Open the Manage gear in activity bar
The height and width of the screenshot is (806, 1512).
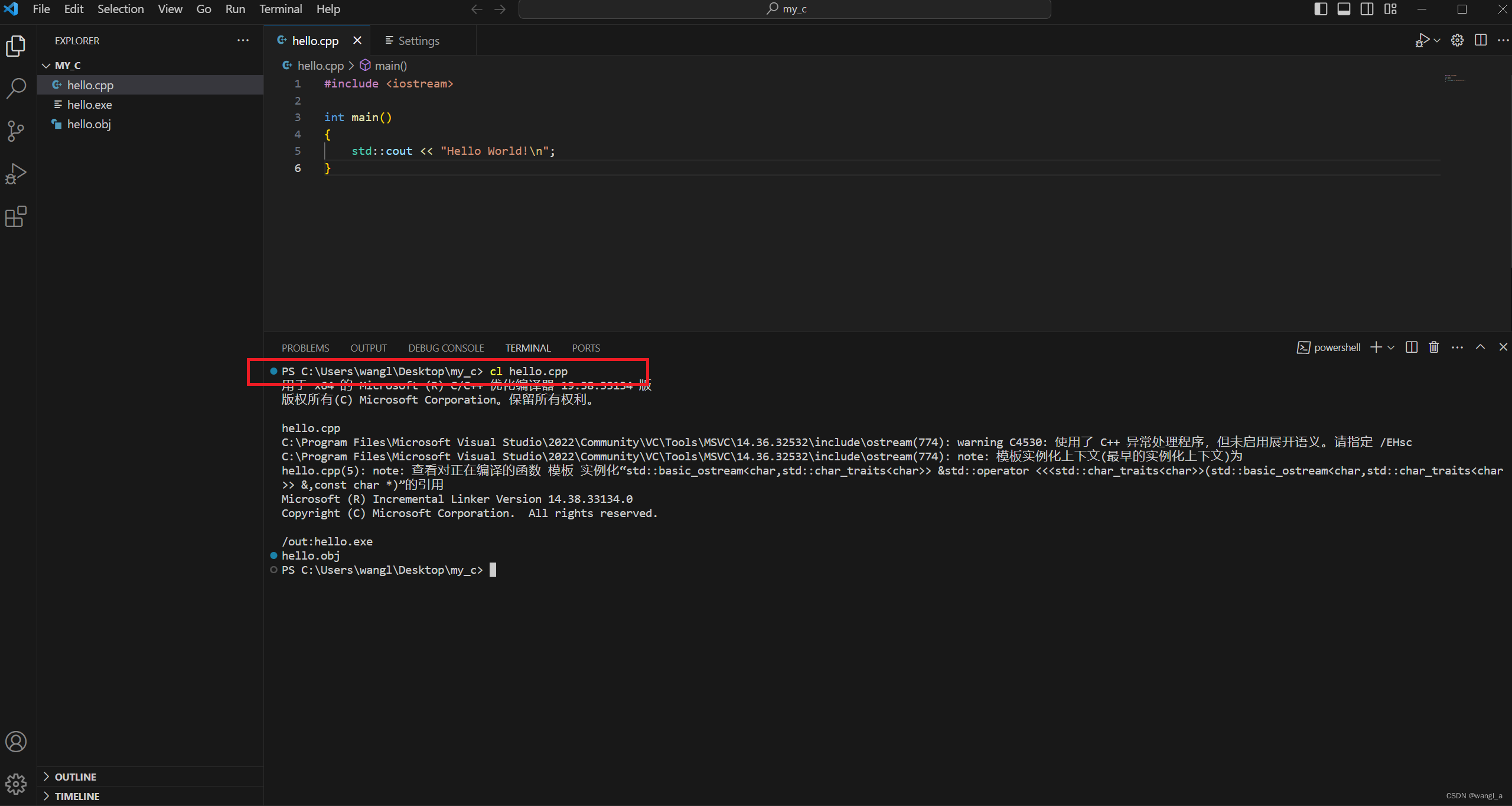pos(16,784)
